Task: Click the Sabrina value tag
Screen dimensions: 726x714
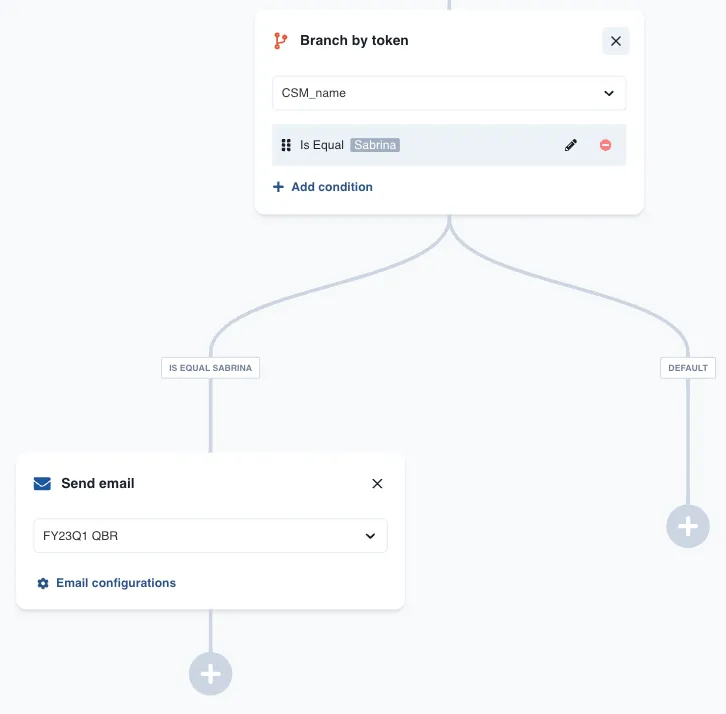Action: click(375, 145)
